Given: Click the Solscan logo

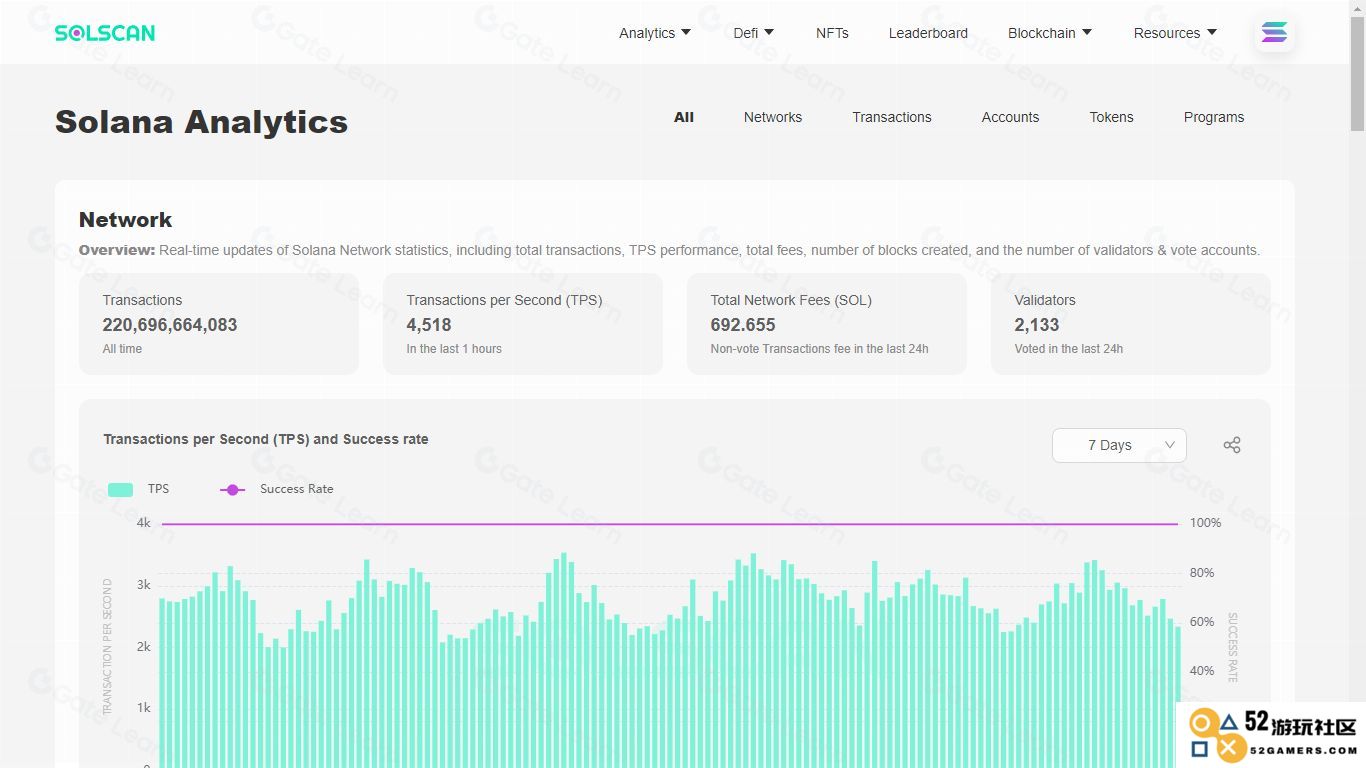Looking at the screenshot, I should pos(105,33).
